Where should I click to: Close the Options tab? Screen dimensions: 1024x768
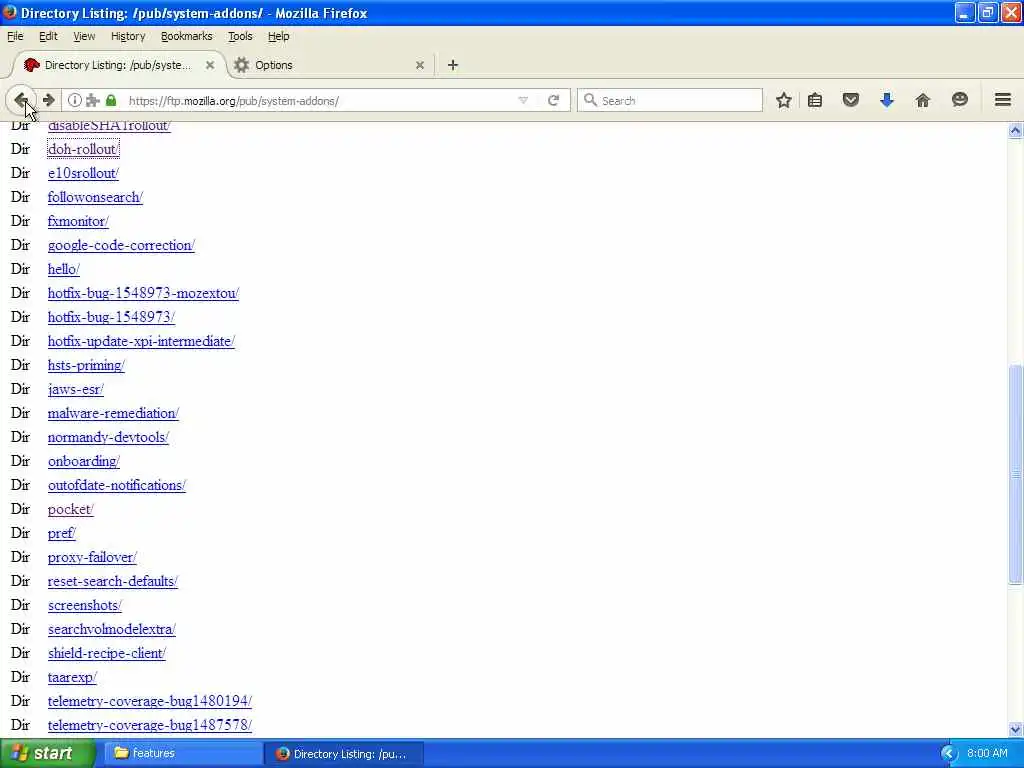coord(420,65)
